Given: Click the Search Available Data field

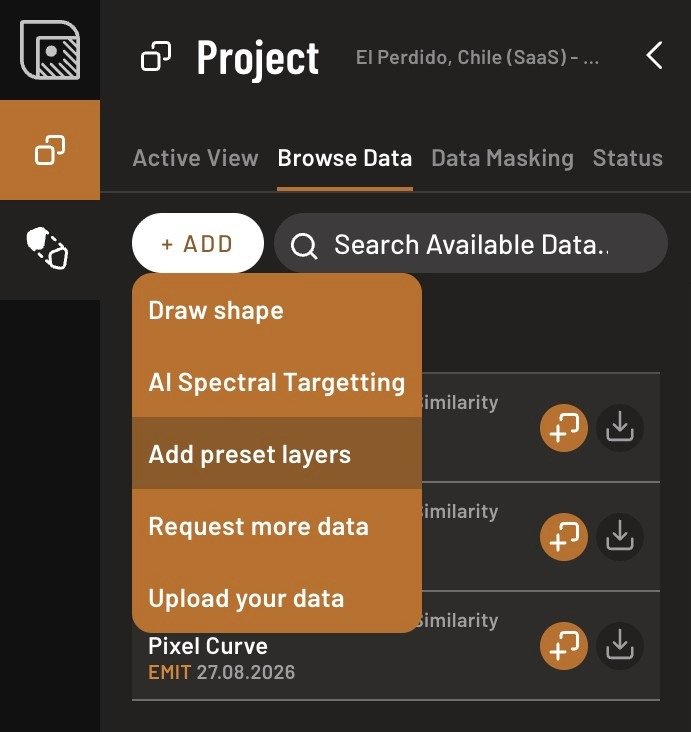Looking at the screenshot, I should (471, 243).
